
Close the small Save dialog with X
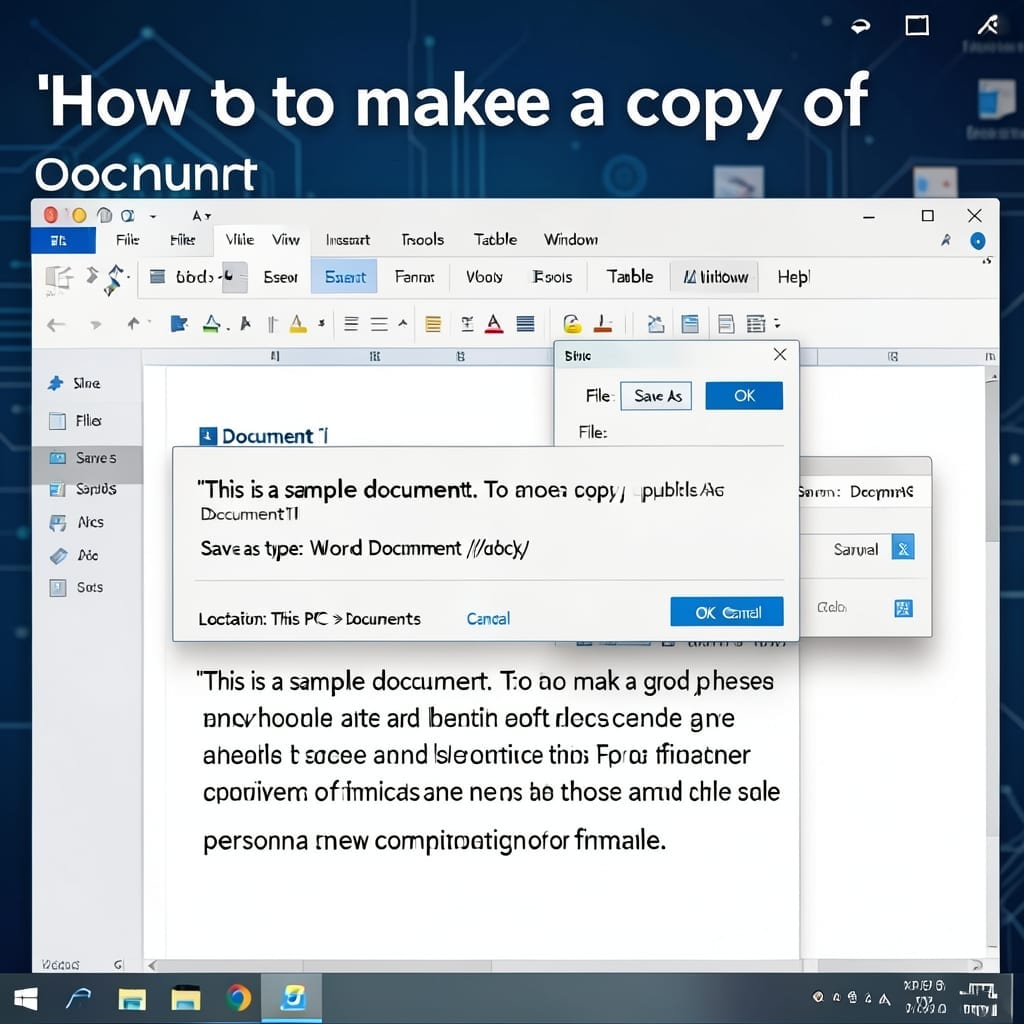point(780,354)
